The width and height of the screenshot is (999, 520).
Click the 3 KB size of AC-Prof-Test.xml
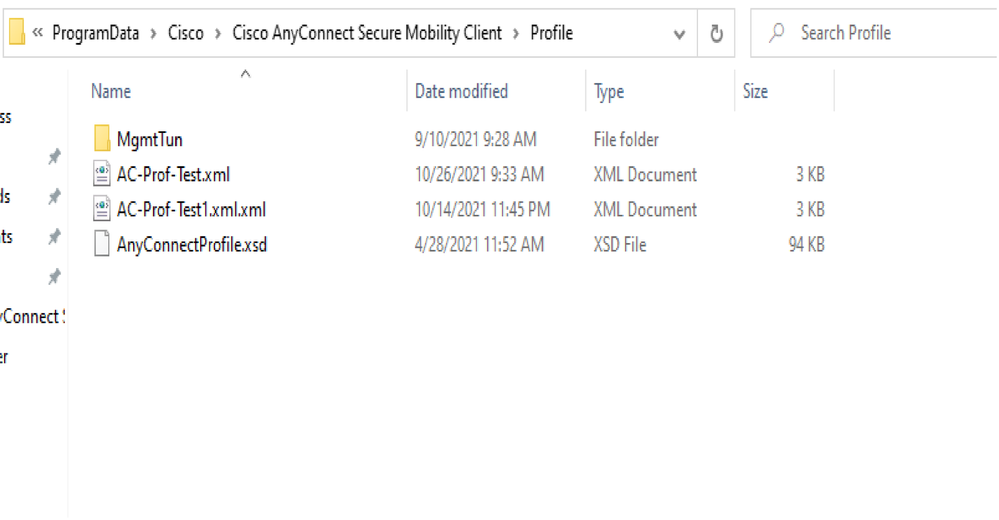(x=810, y=174)
